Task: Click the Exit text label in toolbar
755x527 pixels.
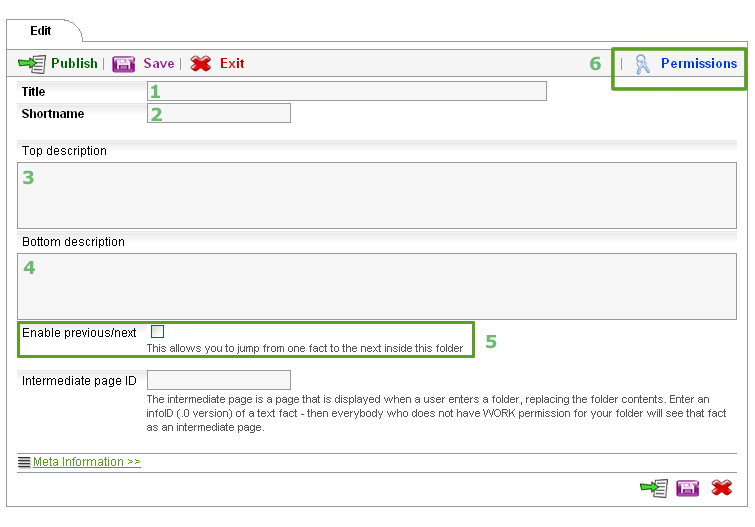Action: [x=232, y=64]
